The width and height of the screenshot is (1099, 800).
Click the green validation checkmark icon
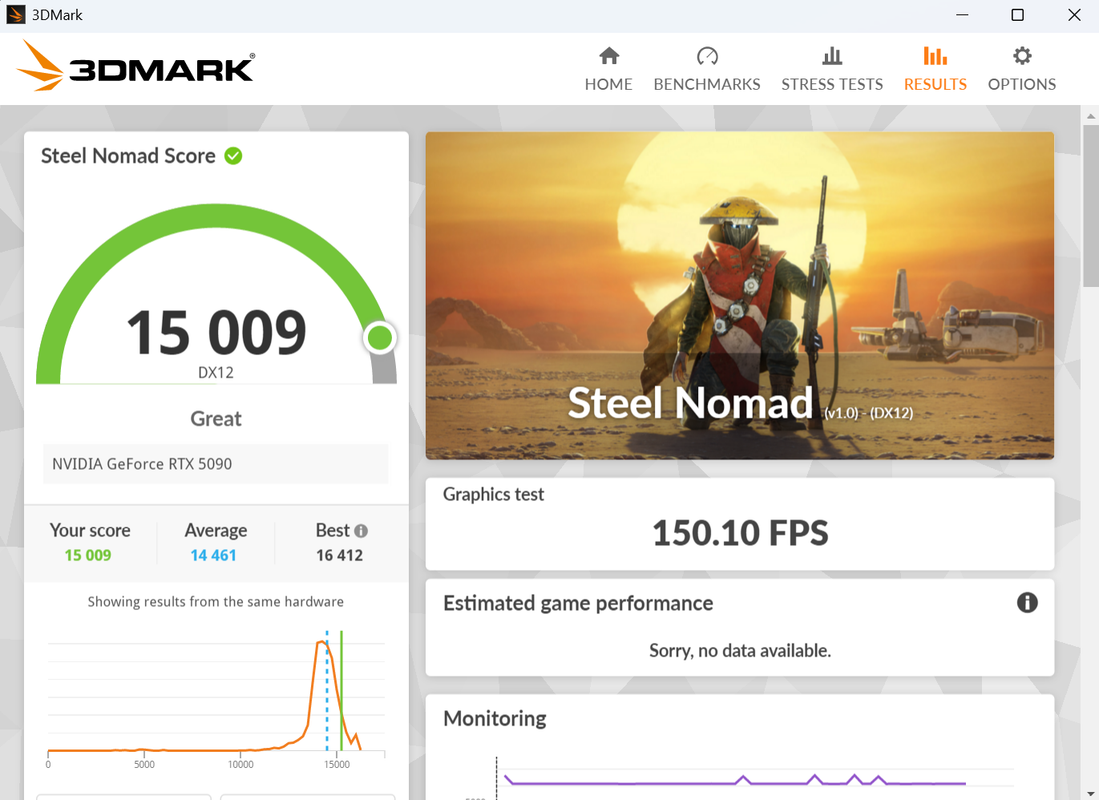[x=233, y=156]
